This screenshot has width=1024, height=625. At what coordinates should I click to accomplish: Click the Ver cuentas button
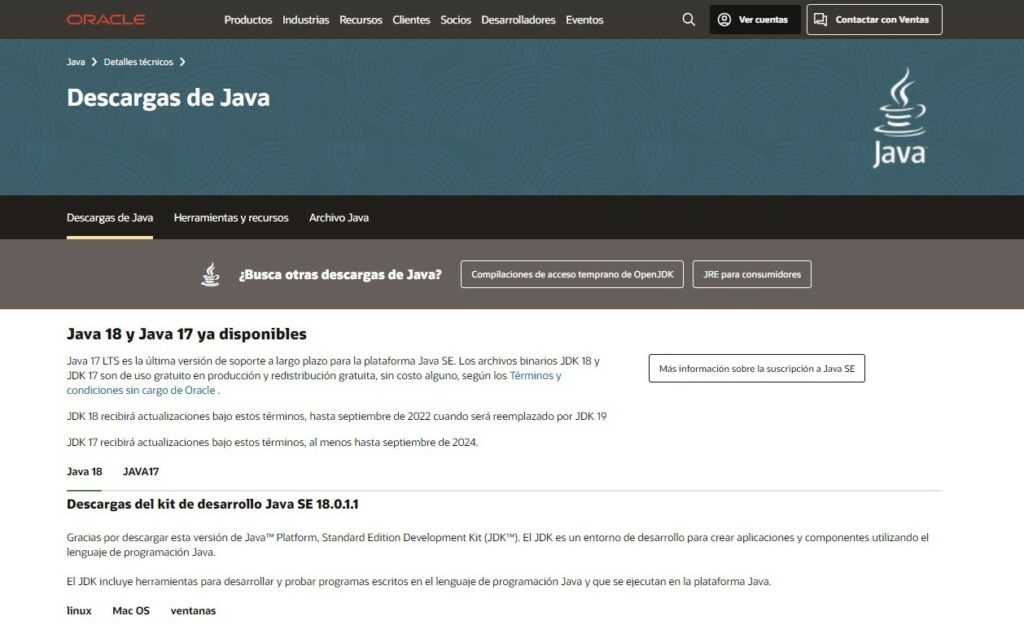[x=755, y=20]
